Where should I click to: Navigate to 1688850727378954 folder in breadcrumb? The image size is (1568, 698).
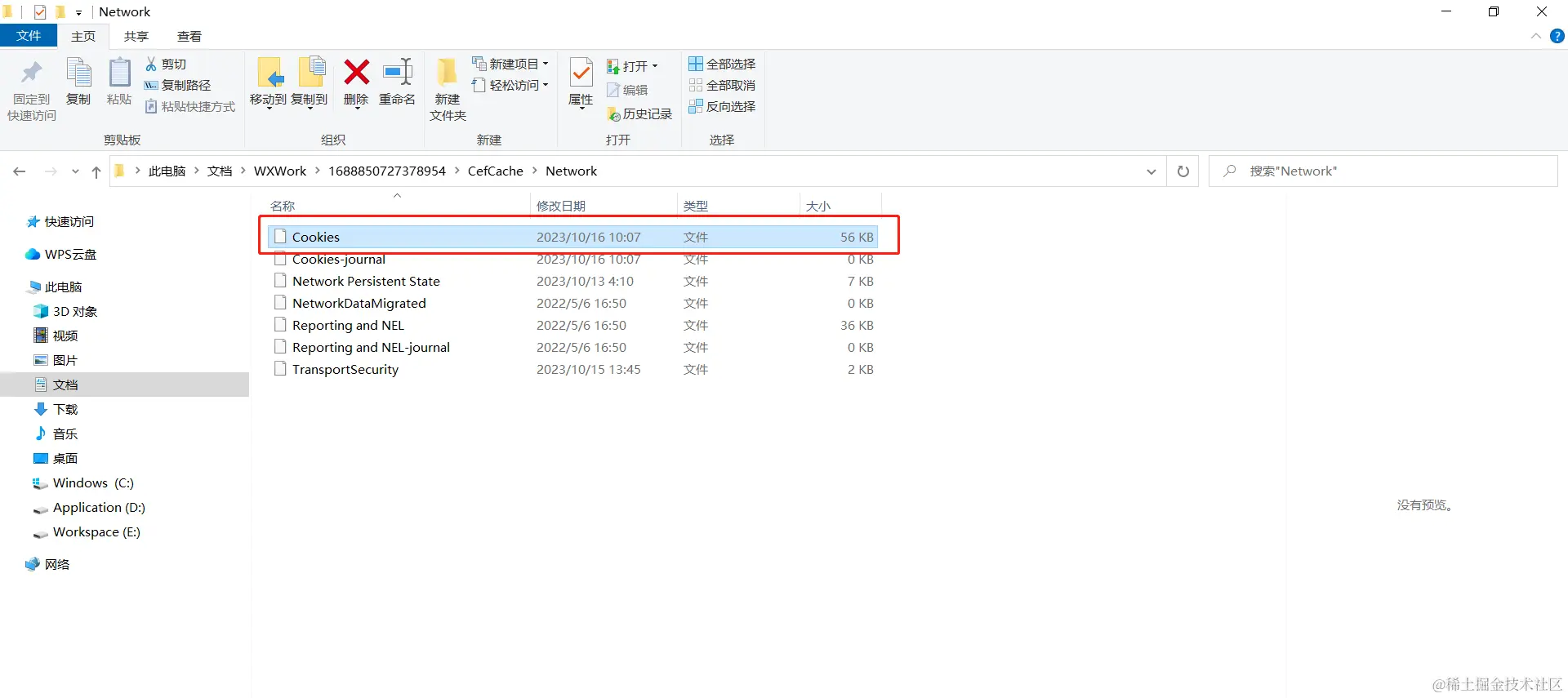[387, 171]
